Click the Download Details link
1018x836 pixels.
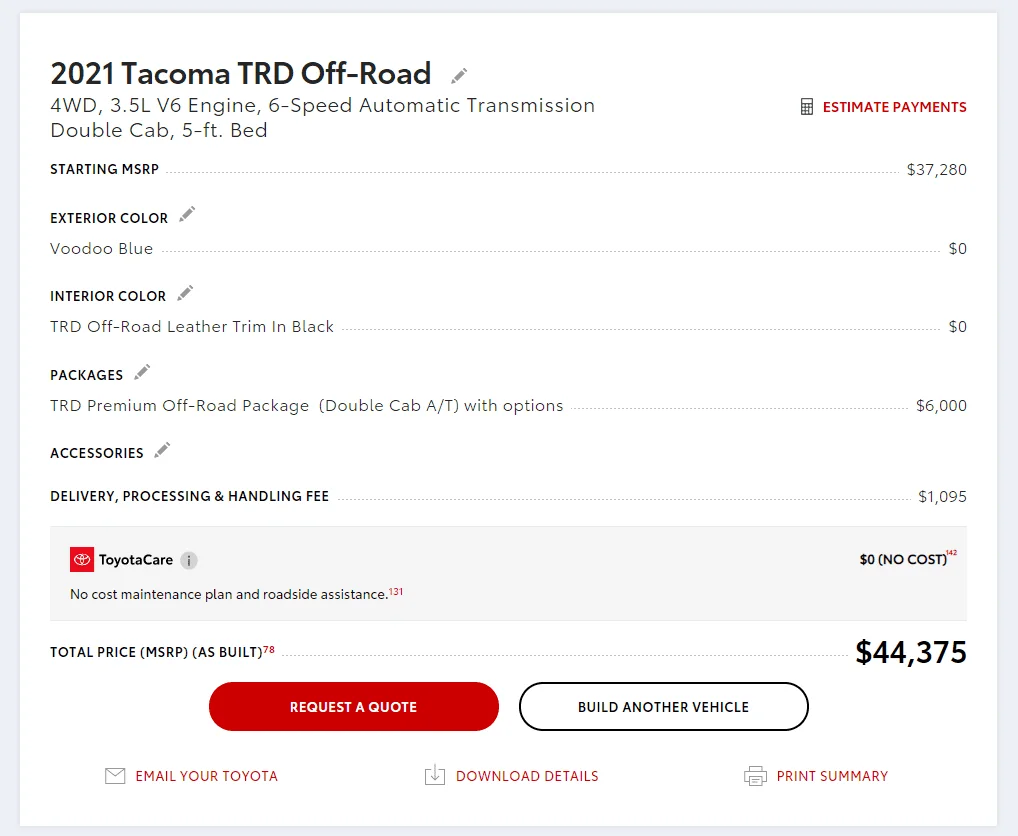pyautogui.click(x=527, y=776)
